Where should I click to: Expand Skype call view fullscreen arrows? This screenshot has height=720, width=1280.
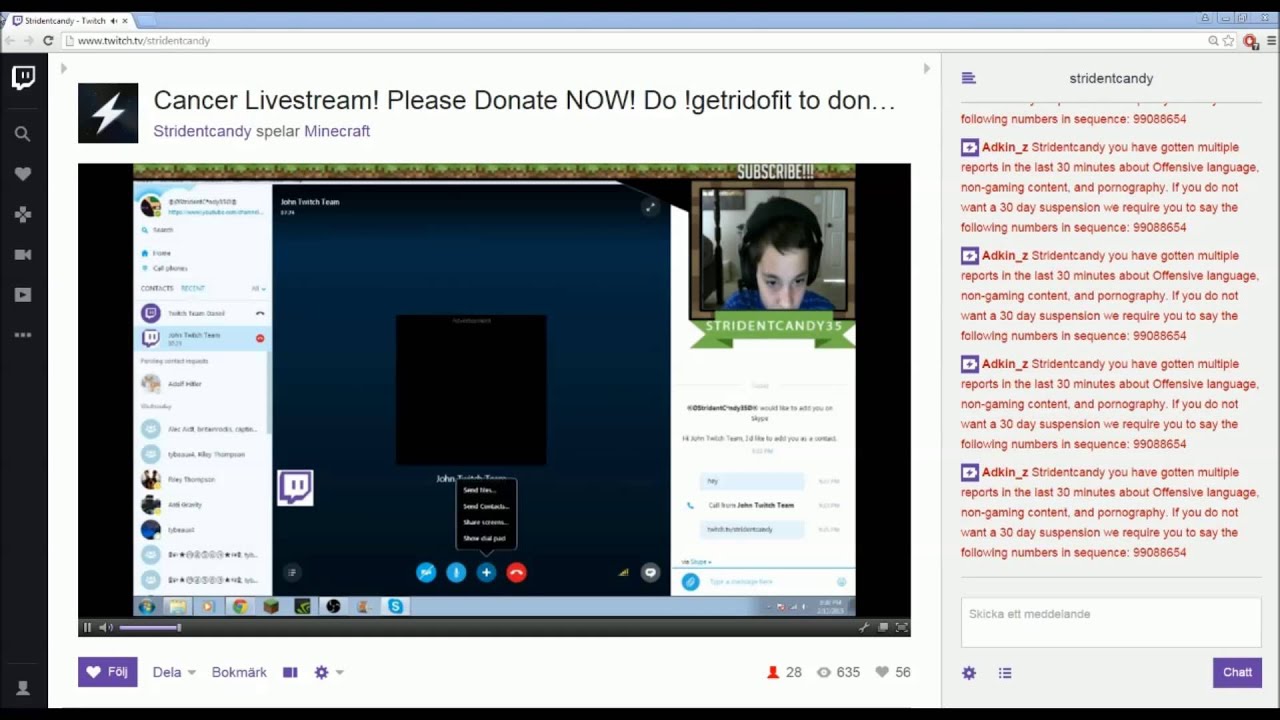coord(650,207)
